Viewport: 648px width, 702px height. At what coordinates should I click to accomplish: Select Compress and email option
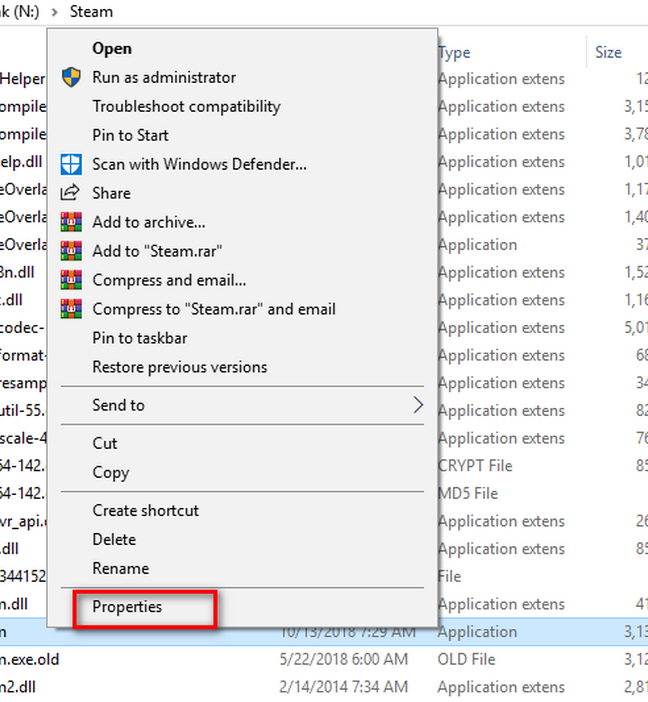pyautogui.click(x=169, y=280)
